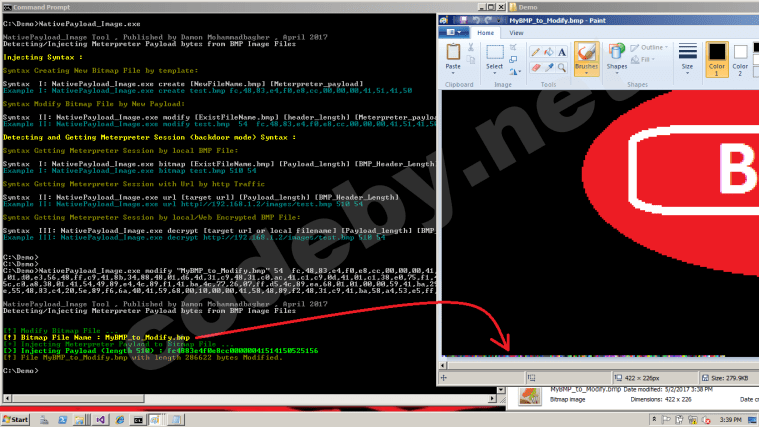Click scroll right arrow on Command Prompt scrollbar
Image resolution: width=759 pixels, height=427 pixels.
pos(492,398)
